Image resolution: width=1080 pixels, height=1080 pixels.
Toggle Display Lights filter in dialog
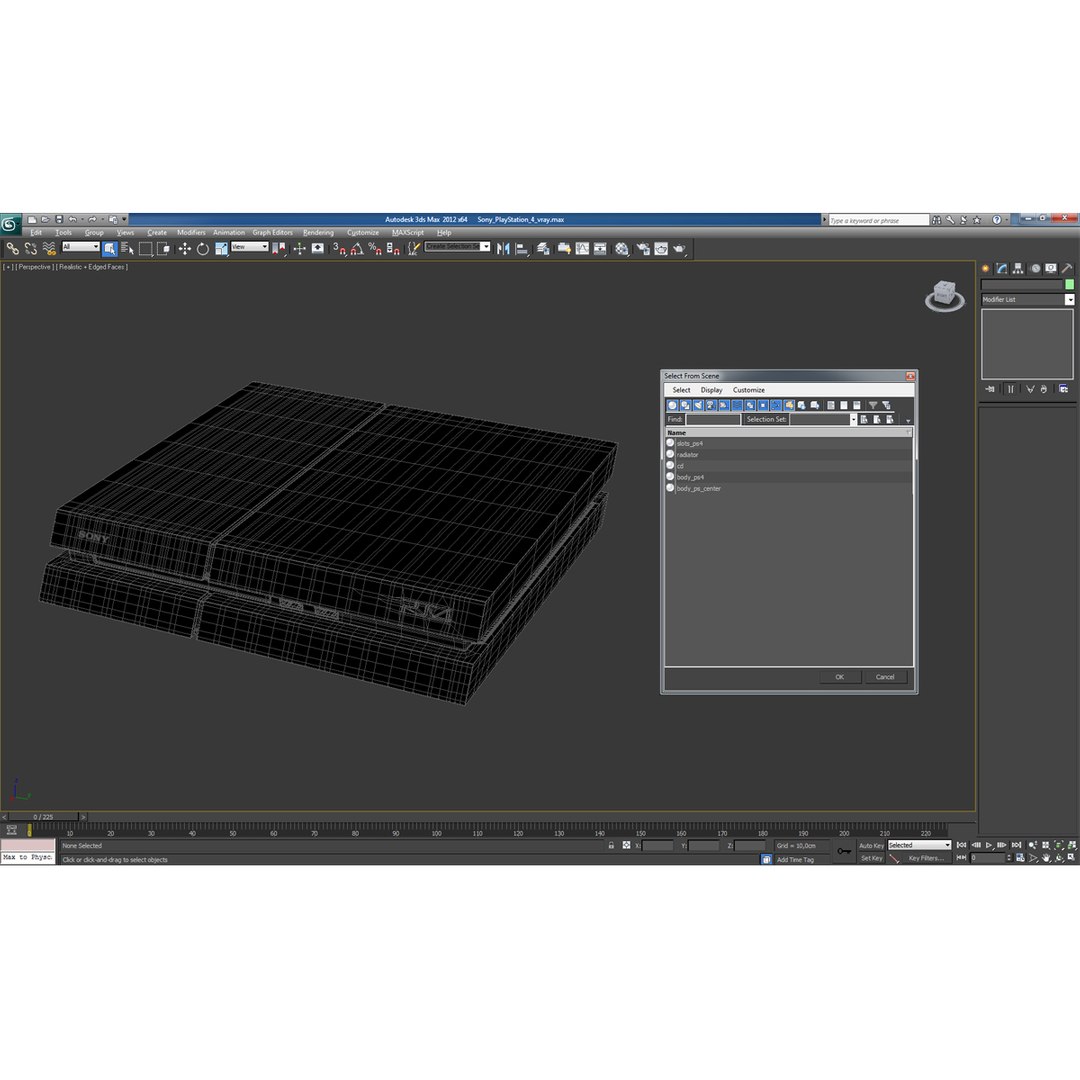pos(698,406)
